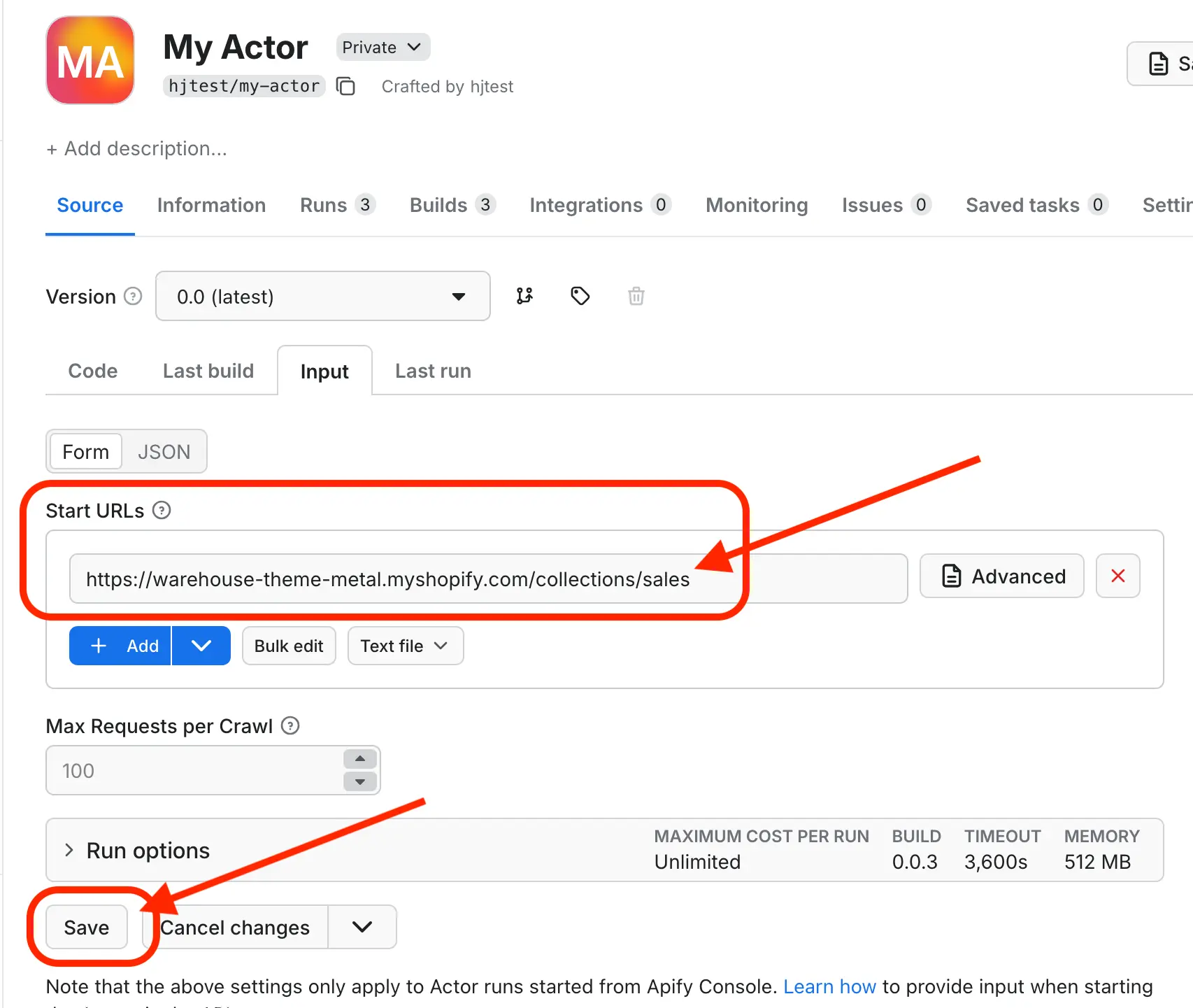Open the Cancel changes dropdown arrow
Viewport: 1193px width, 1008px height.
[362, 927]
